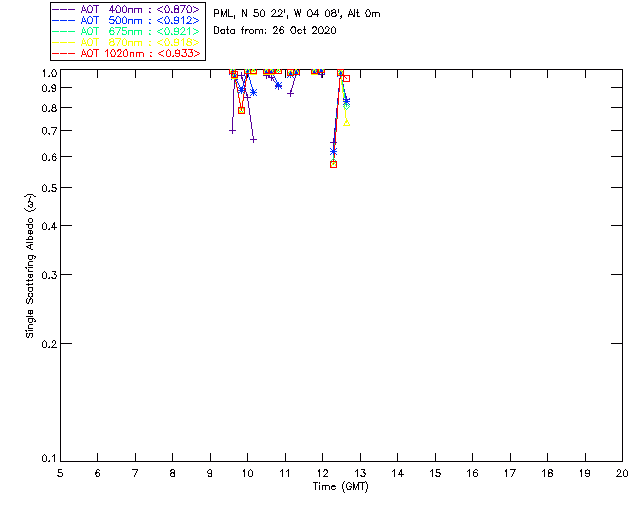
Task: Click the 'Data from: 26 Oct 2020' label
Action: point(274,30)
